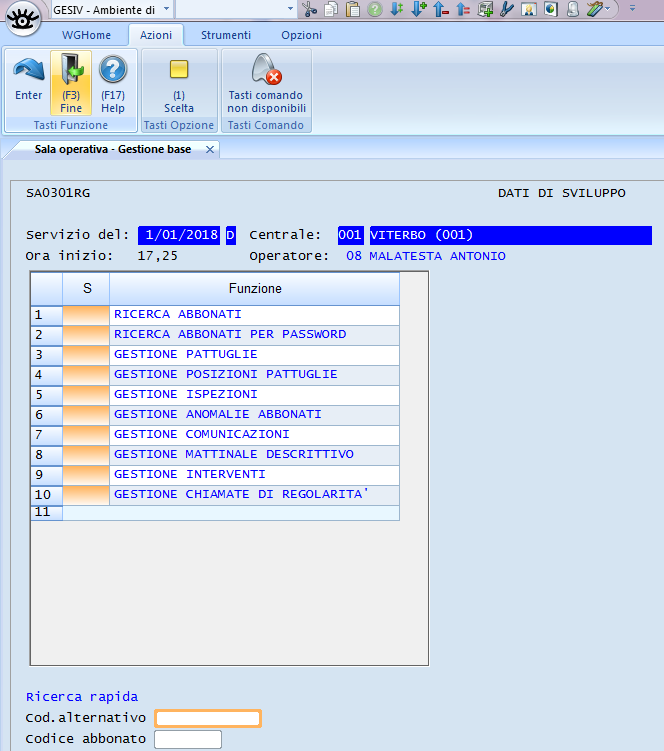Viewport: 664px width, 751px height.
Task: Click the (F3) Fine exit button
Action: [71, 82]
